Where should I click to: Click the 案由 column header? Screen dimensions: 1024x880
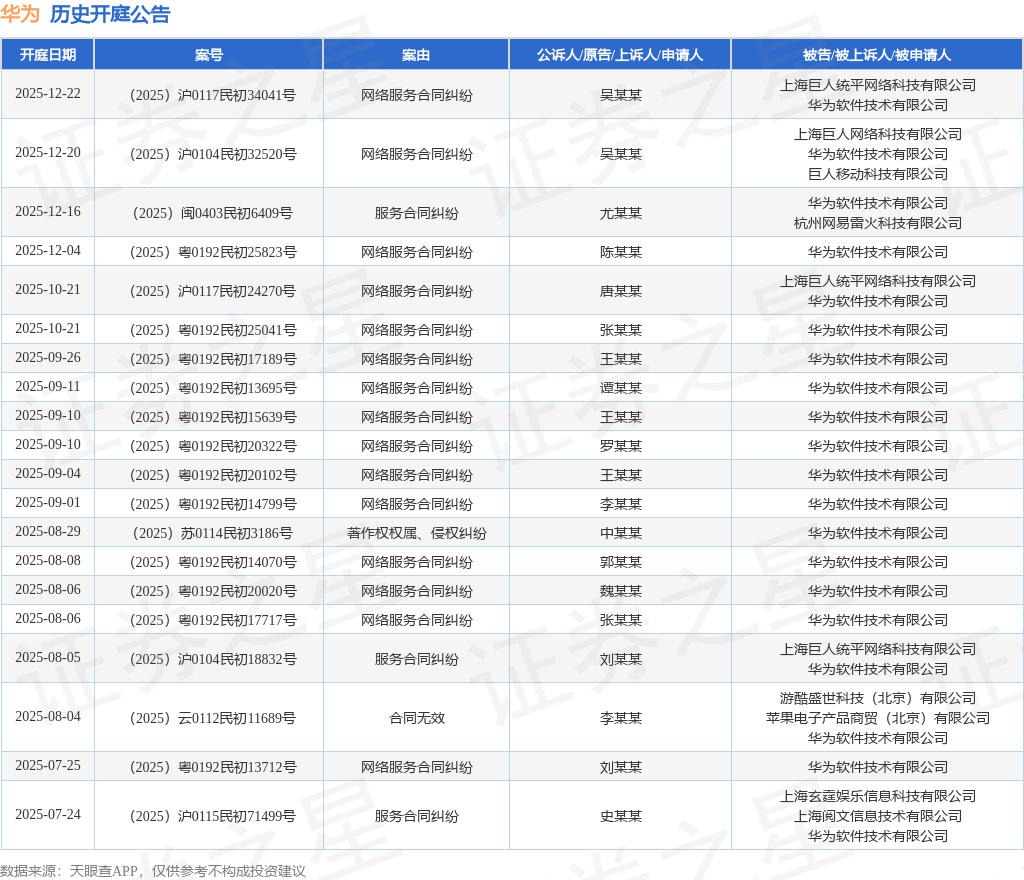pos(416,55)
